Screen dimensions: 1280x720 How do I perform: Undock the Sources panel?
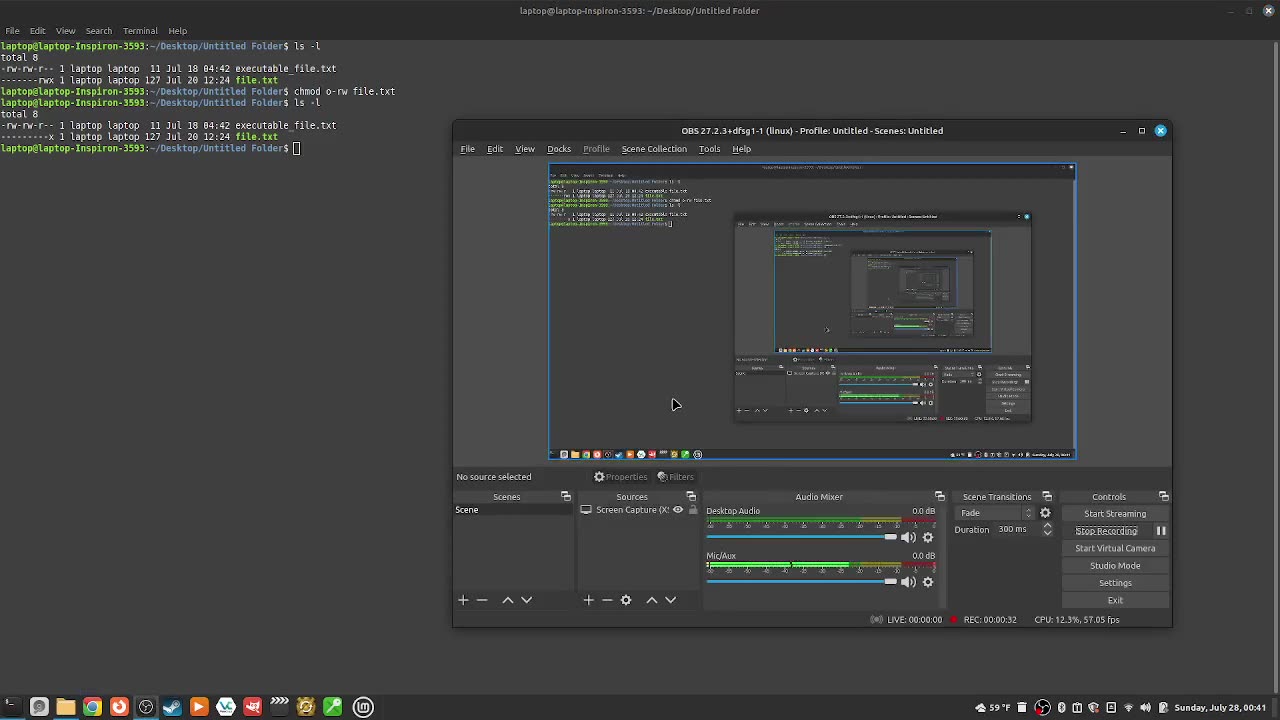coord(691,497)
